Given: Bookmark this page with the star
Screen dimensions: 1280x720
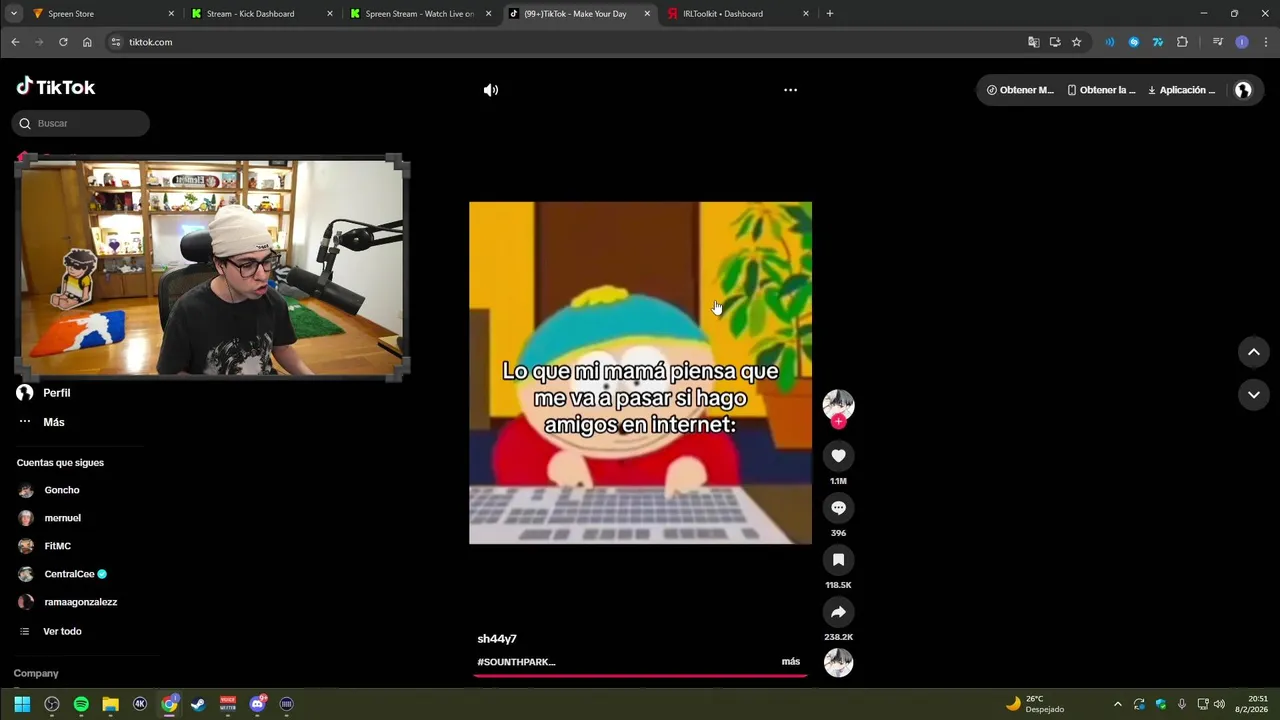Looking at the screenshot, I should [1077, 42].
